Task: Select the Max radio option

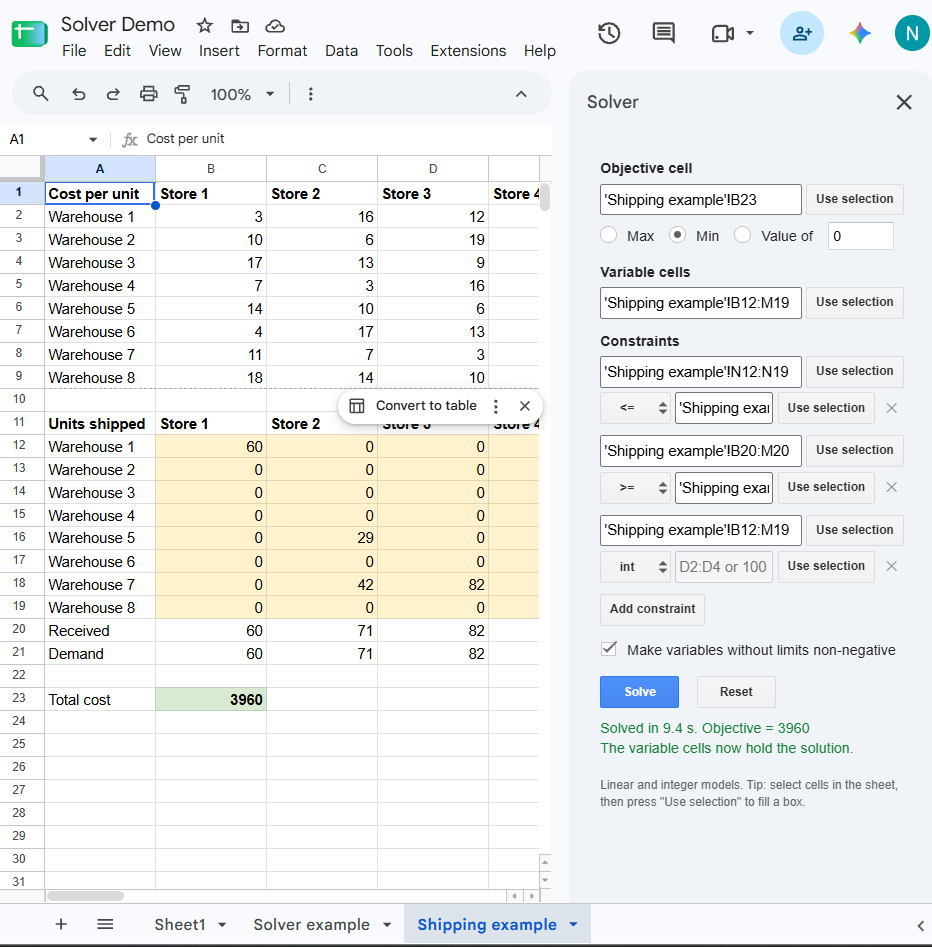Action: tap(608, 235)
